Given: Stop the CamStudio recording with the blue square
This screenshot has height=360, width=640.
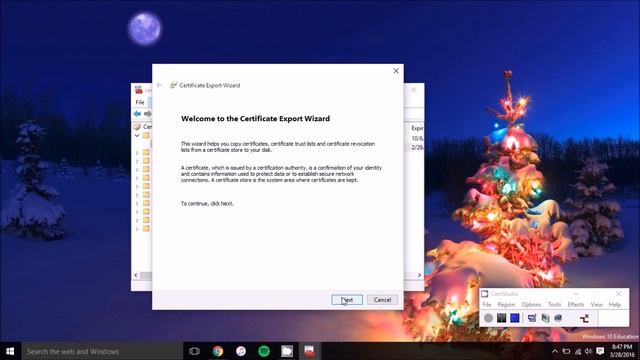Looking at the screenshot, I should point(515,318).
